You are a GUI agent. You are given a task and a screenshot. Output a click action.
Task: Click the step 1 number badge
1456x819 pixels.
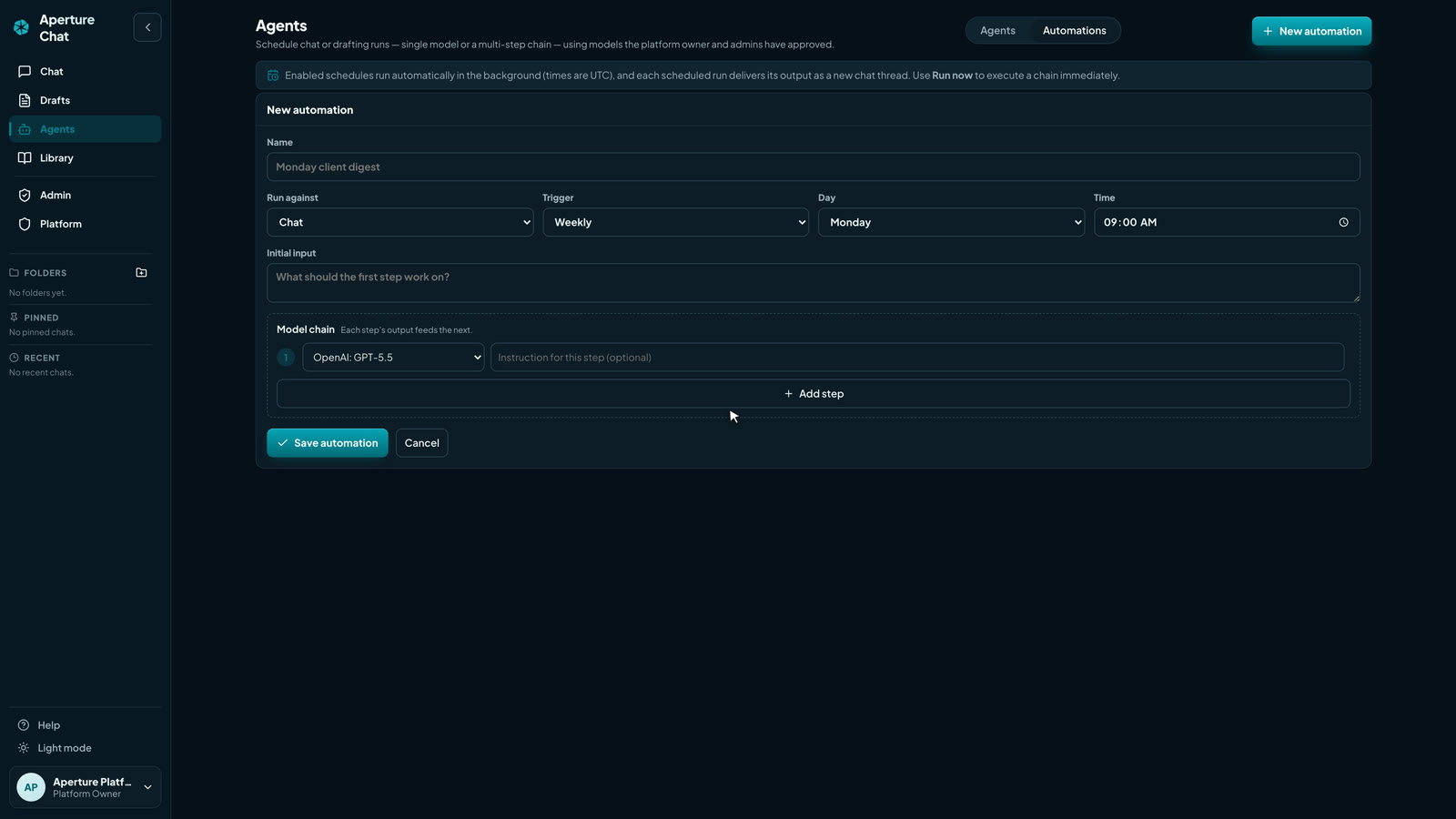(286, 358)
